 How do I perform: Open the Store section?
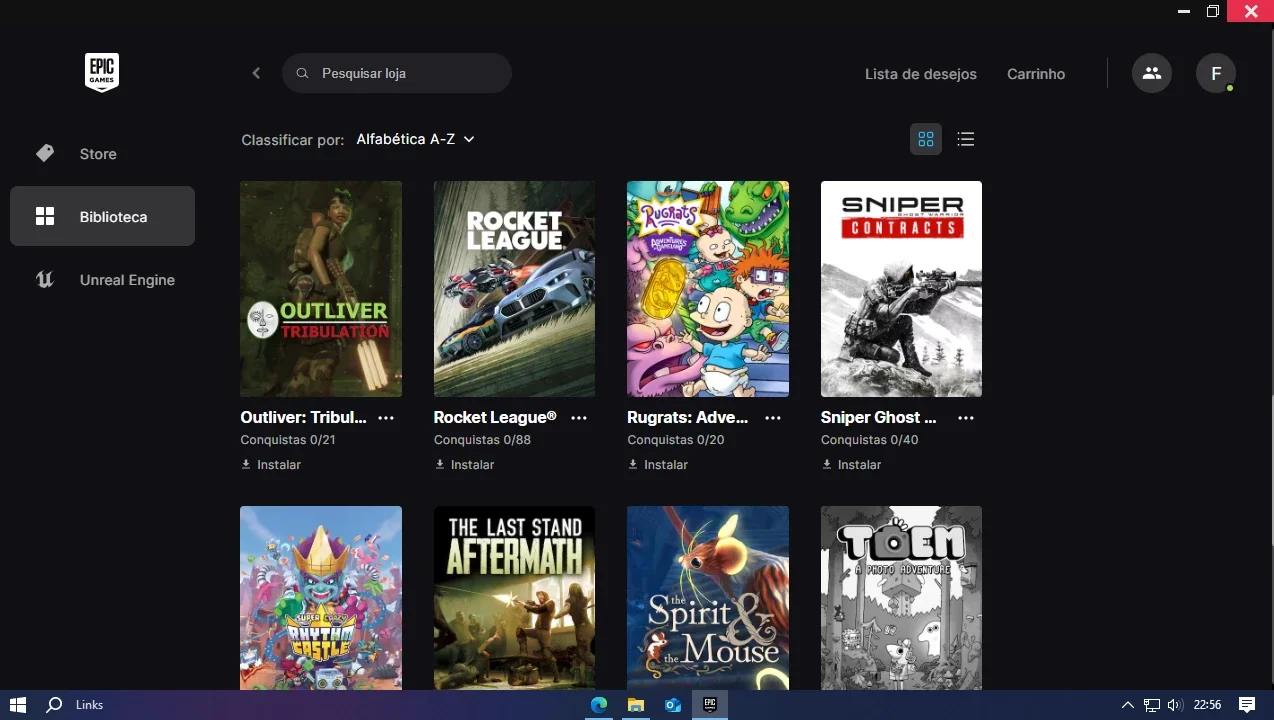click(102, 154)
